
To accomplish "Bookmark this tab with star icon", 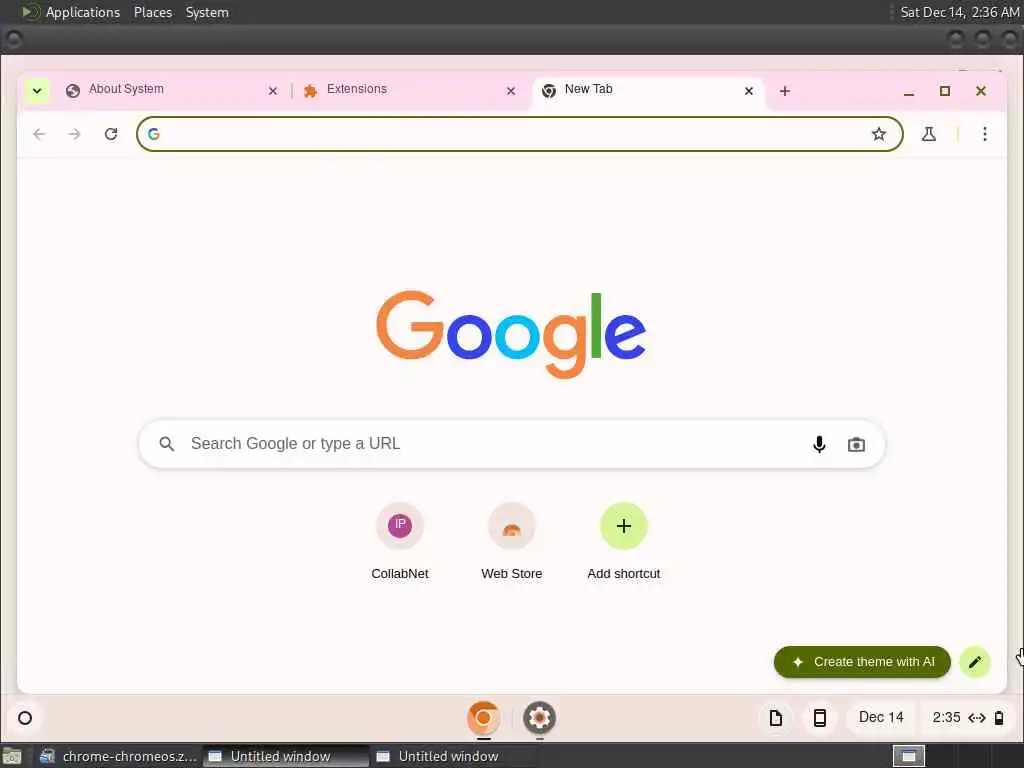I will [879, 134].
